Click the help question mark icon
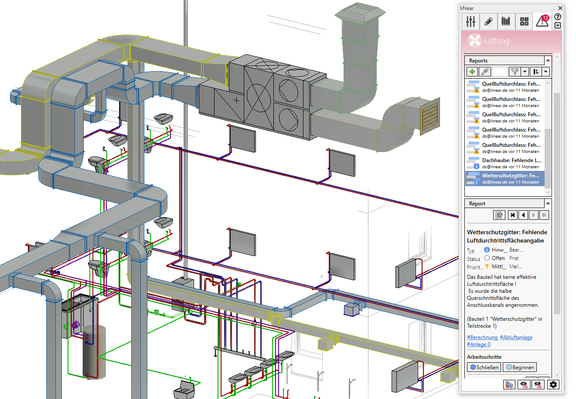576x399 pixels. 557,17
